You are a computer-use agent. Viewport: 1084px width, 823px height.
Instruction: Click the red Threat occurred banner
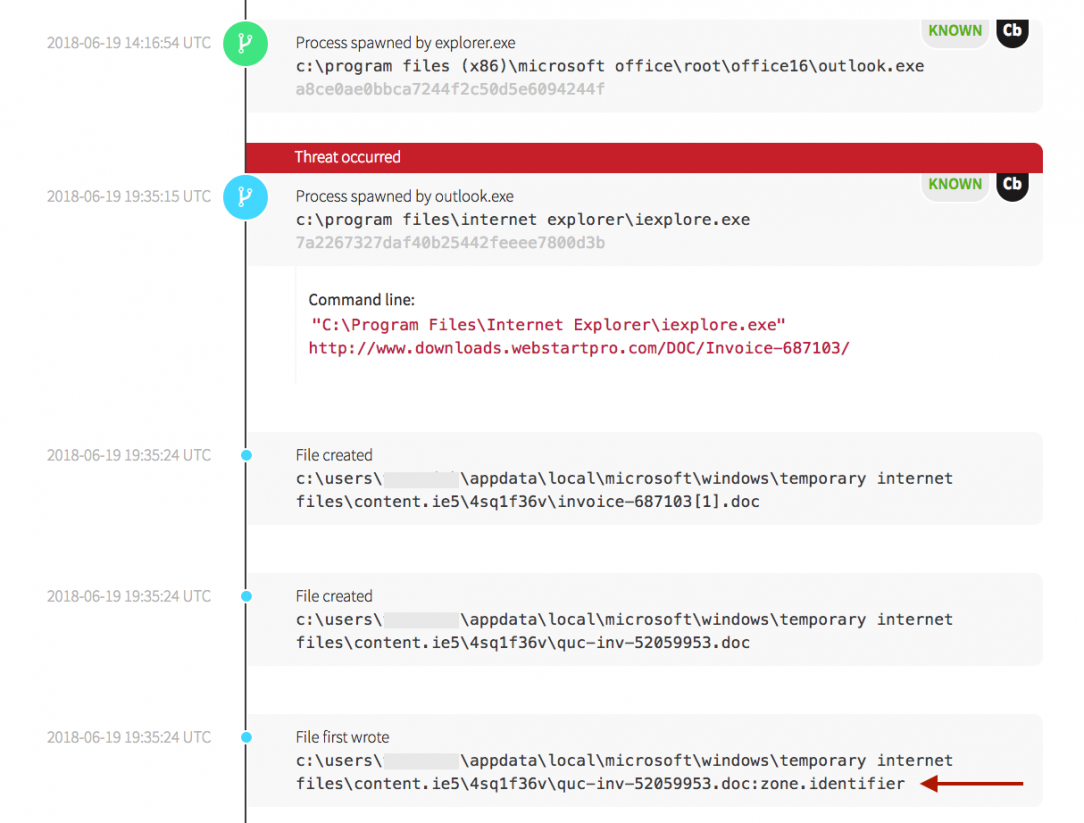pos(644,158)
